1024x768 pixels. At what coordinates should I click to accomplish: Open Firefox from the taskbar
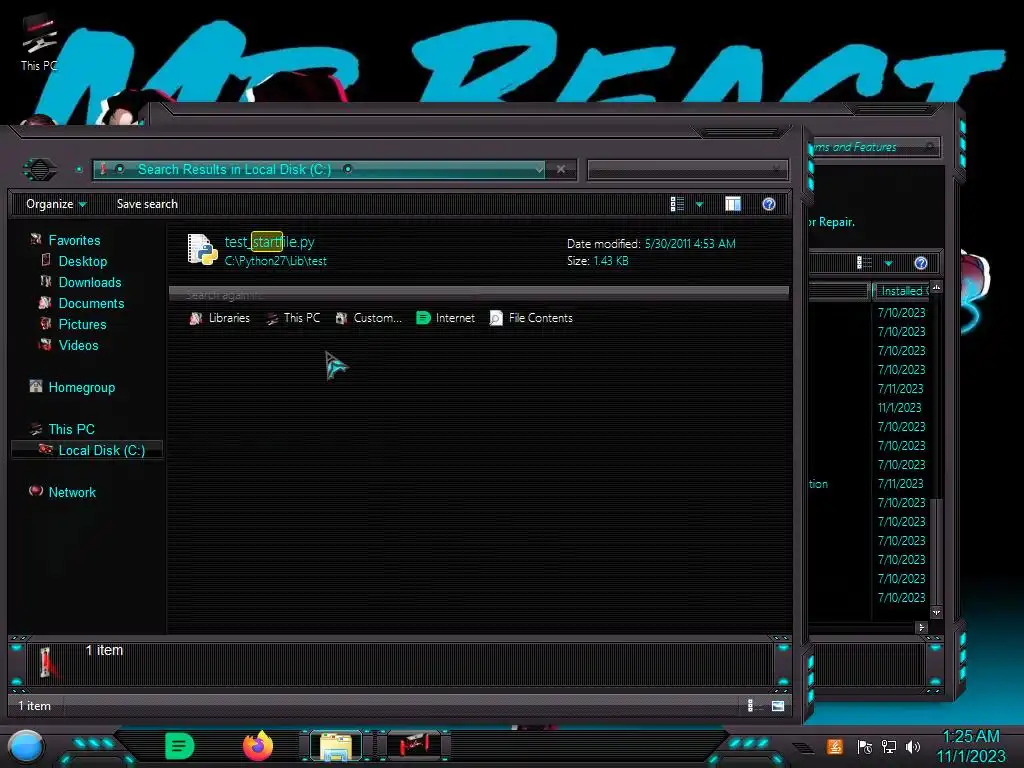pos(258,746)
